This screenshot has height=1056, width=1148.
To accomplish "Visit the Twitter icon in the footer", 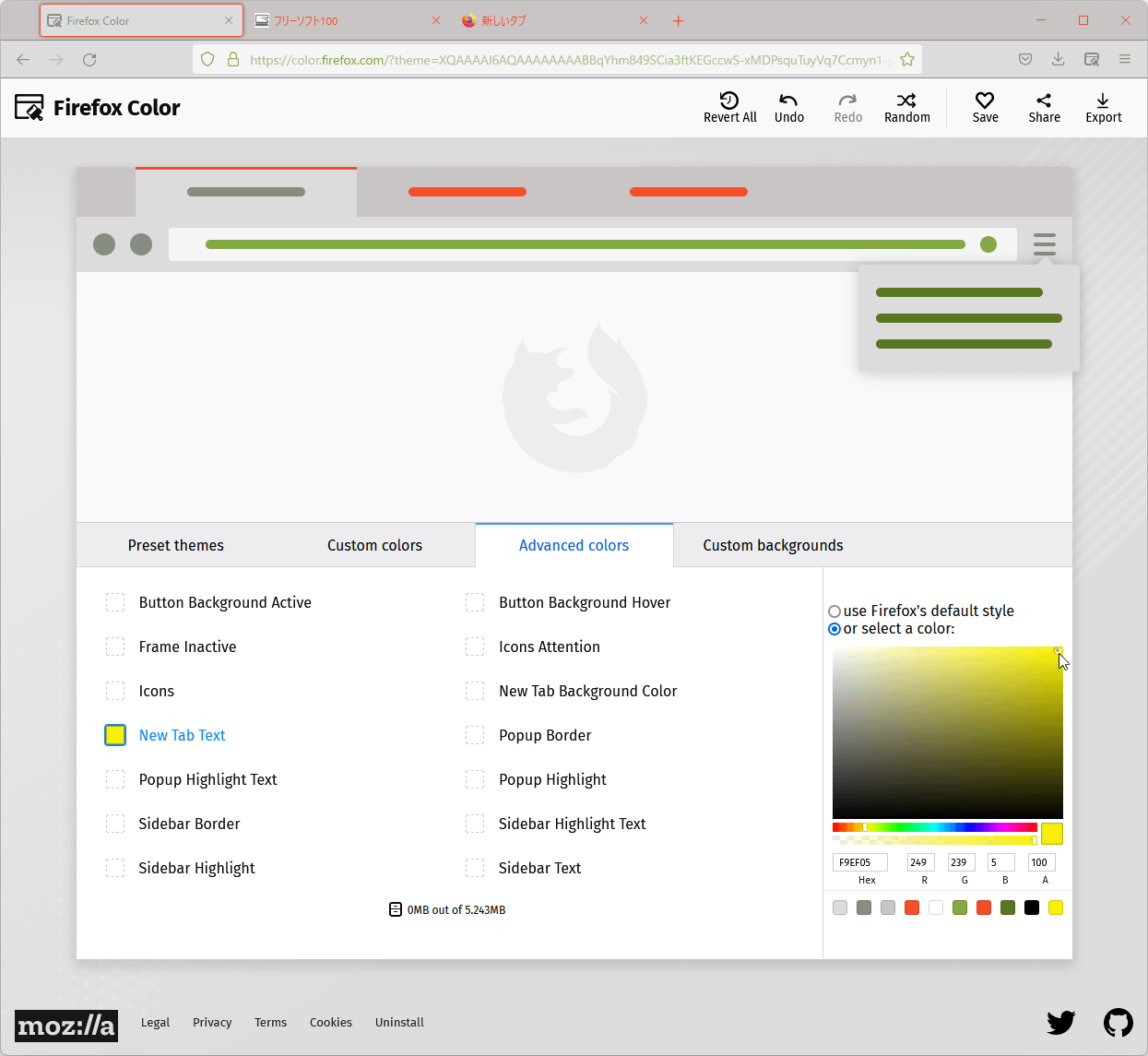I will (1060, 1023).
